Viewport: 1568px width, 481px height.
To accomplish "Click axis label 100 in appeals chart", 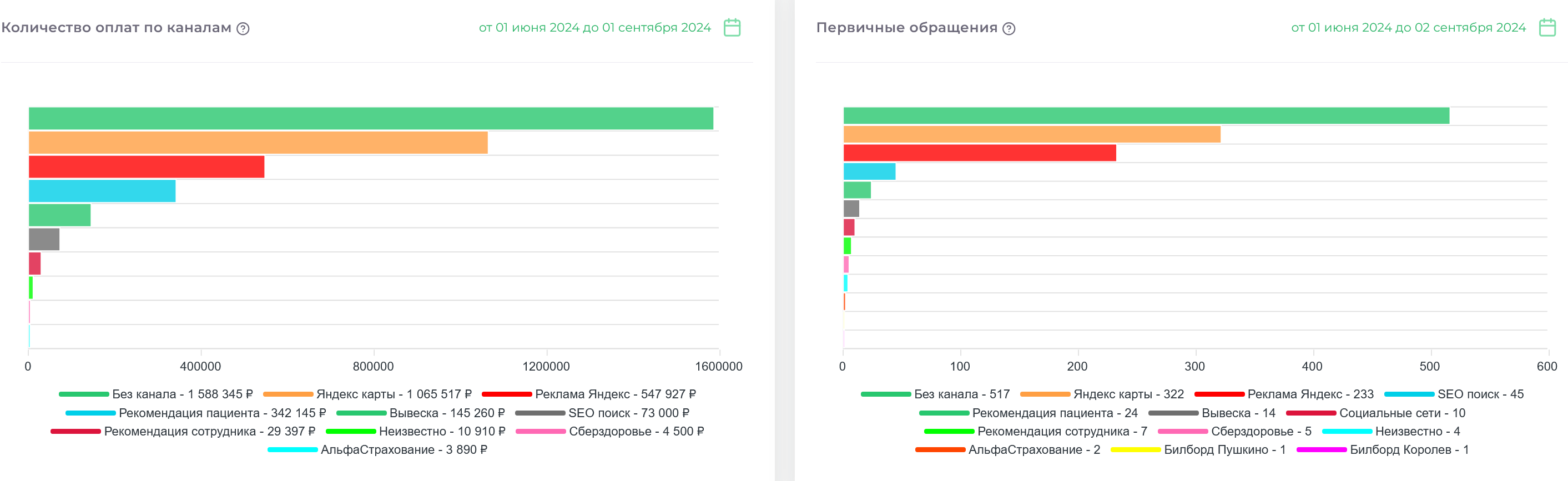I will tap(960, 366).
